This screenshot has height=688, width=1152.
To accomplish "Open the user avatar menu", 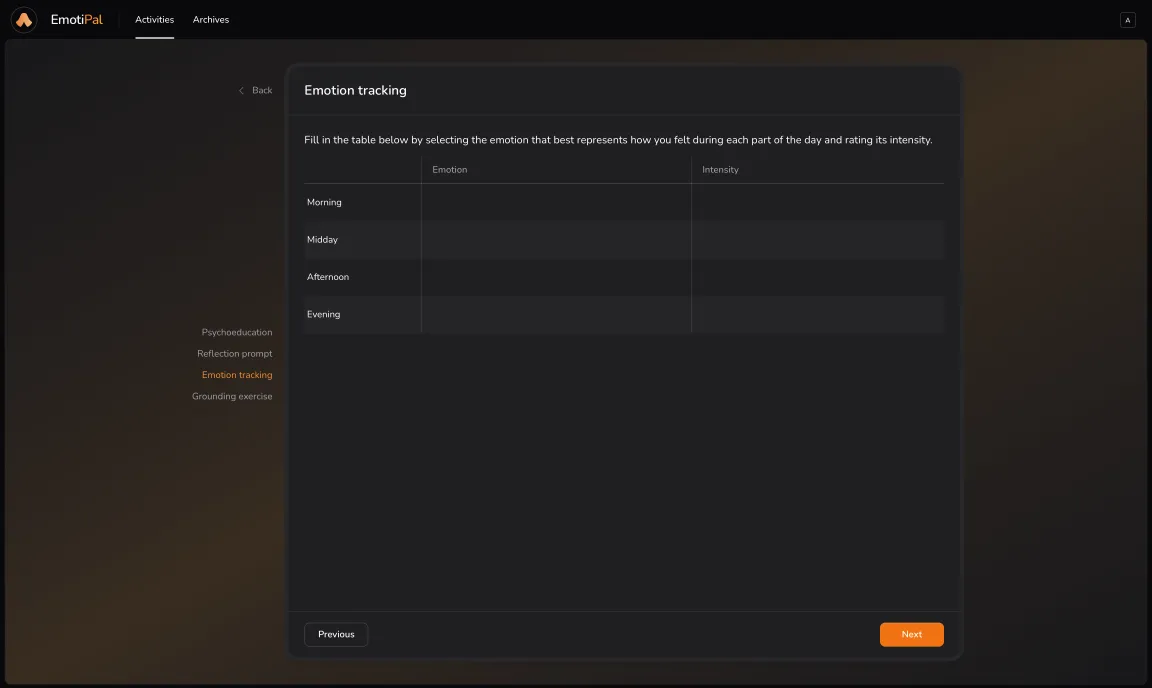I will (1127, 19).
